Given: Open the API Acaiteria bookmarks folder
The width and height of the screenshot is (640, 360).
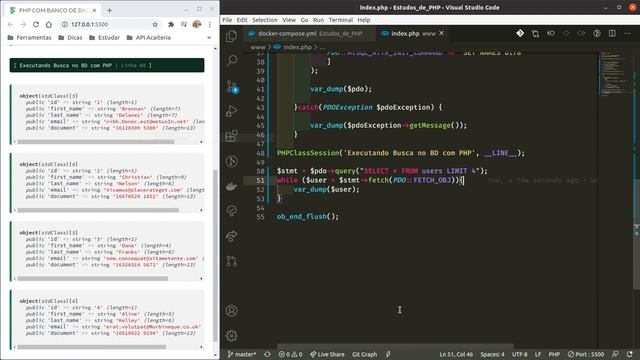Looking at the screenshot, I should (x=149, y=38).
